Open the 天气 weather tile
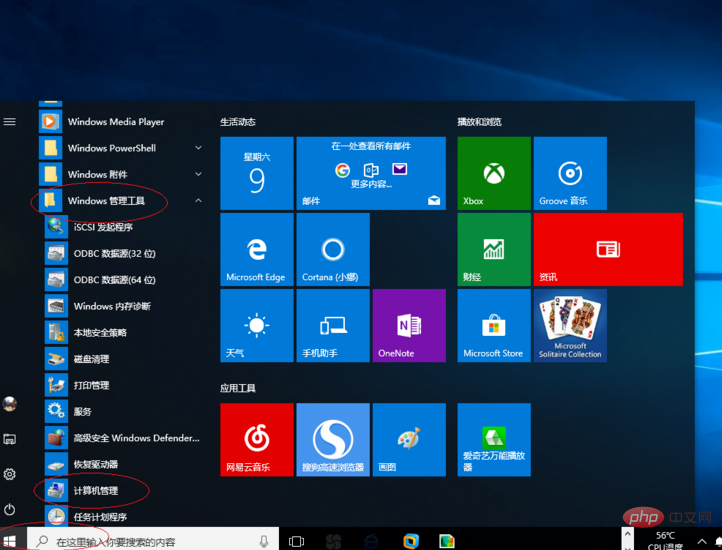The width and height of the screenshot is (722, 550). coord(257,325)
